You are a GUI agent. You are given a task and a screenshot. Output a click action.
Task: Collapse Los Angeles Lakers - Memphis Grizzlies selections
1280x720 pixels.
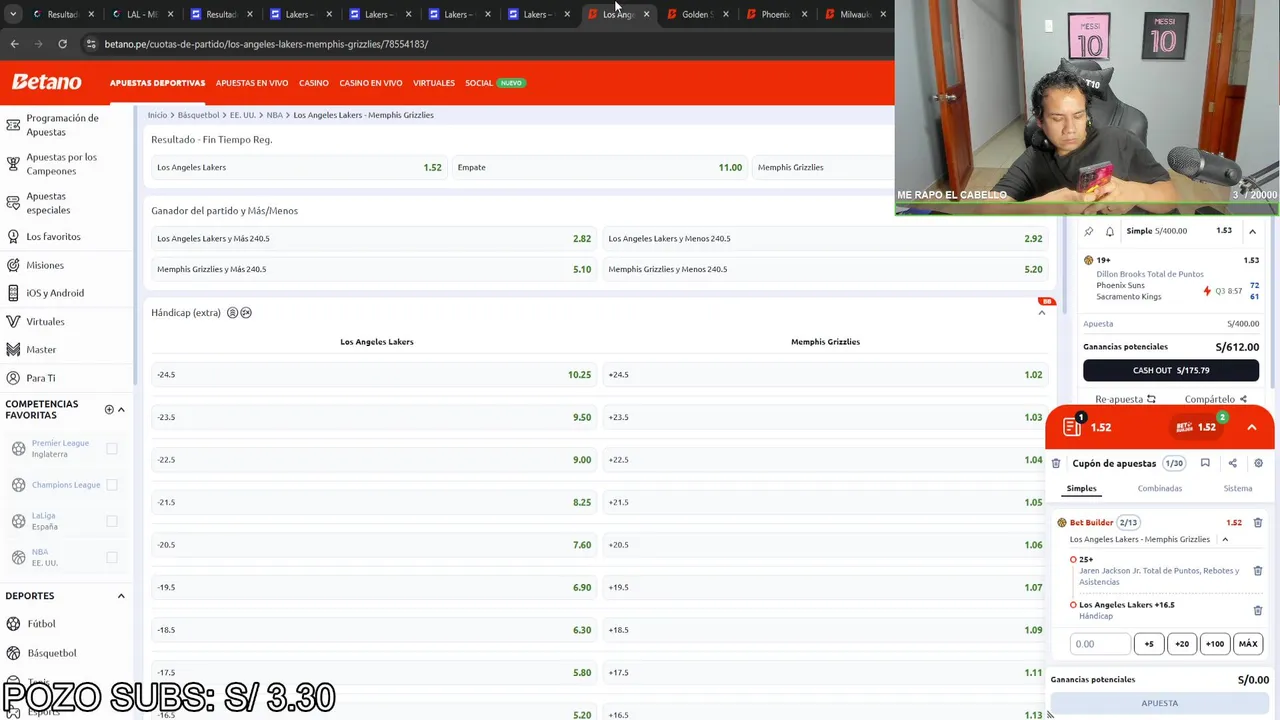[1225, 540]
